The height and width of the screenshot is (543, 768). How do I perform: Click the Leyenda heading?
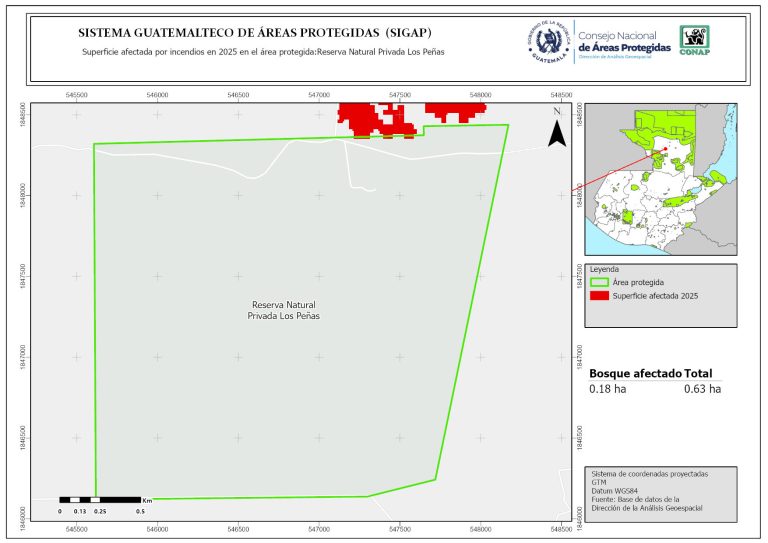[x=605, y=270]
